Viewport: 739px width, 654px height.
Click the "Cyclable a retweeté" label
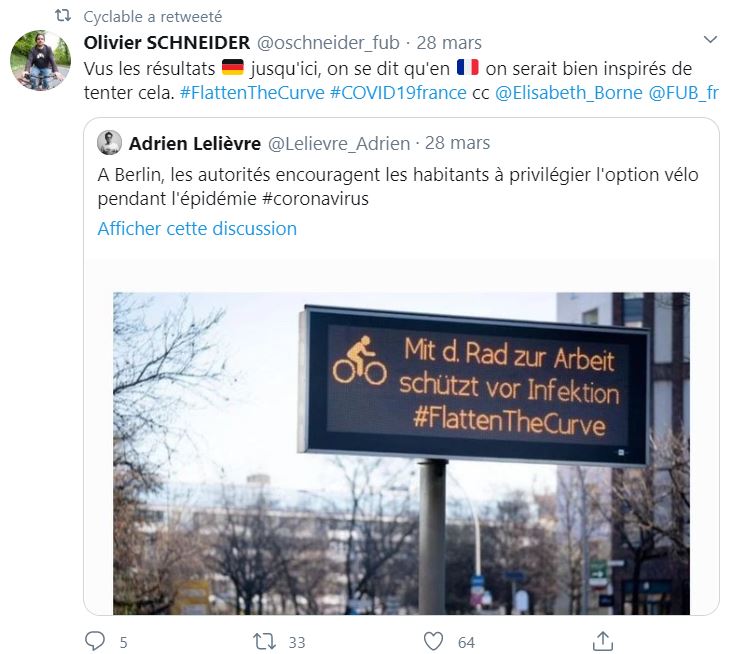(153, 17)
